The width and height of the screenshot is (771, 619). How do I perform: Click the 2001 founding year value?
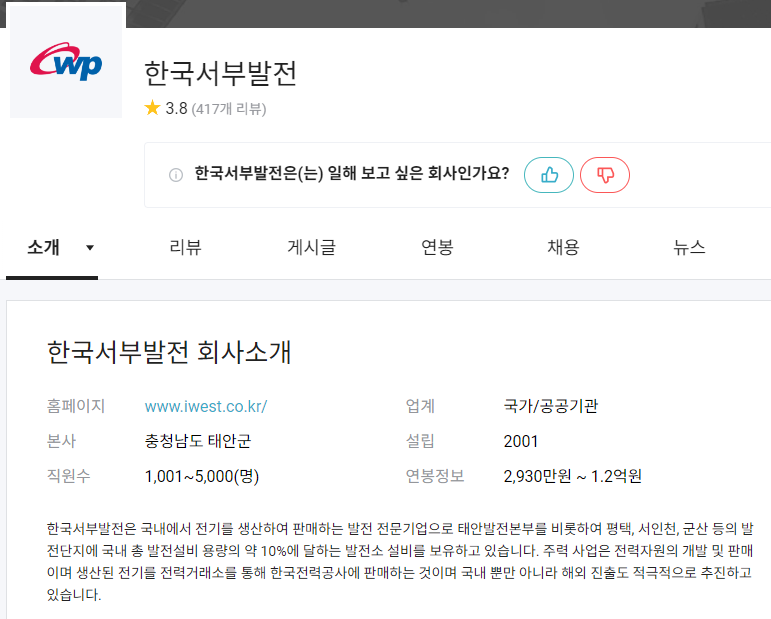[521, 442]
